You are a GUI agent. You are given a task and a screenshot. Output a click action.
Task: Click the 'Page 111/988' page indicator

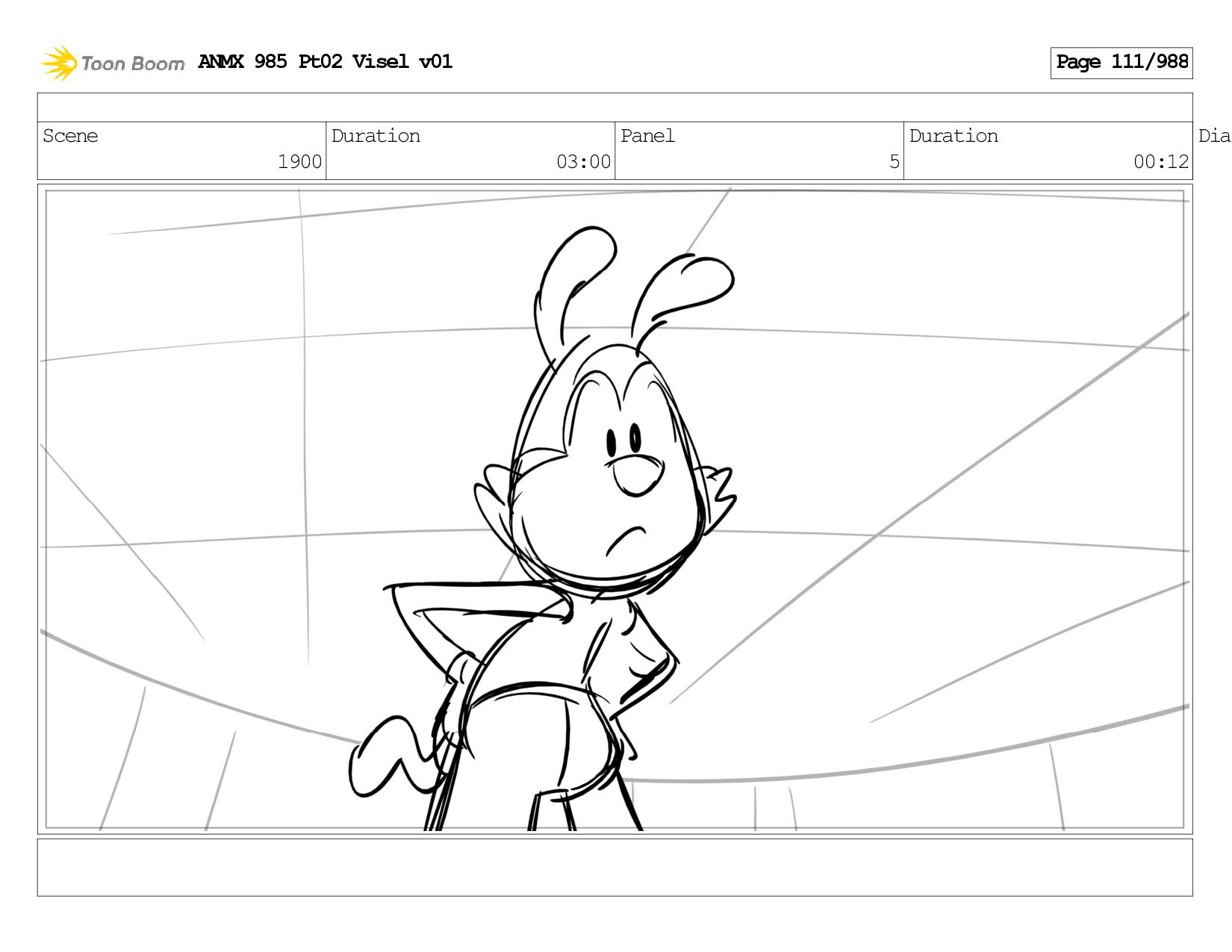pos(1121,63)
